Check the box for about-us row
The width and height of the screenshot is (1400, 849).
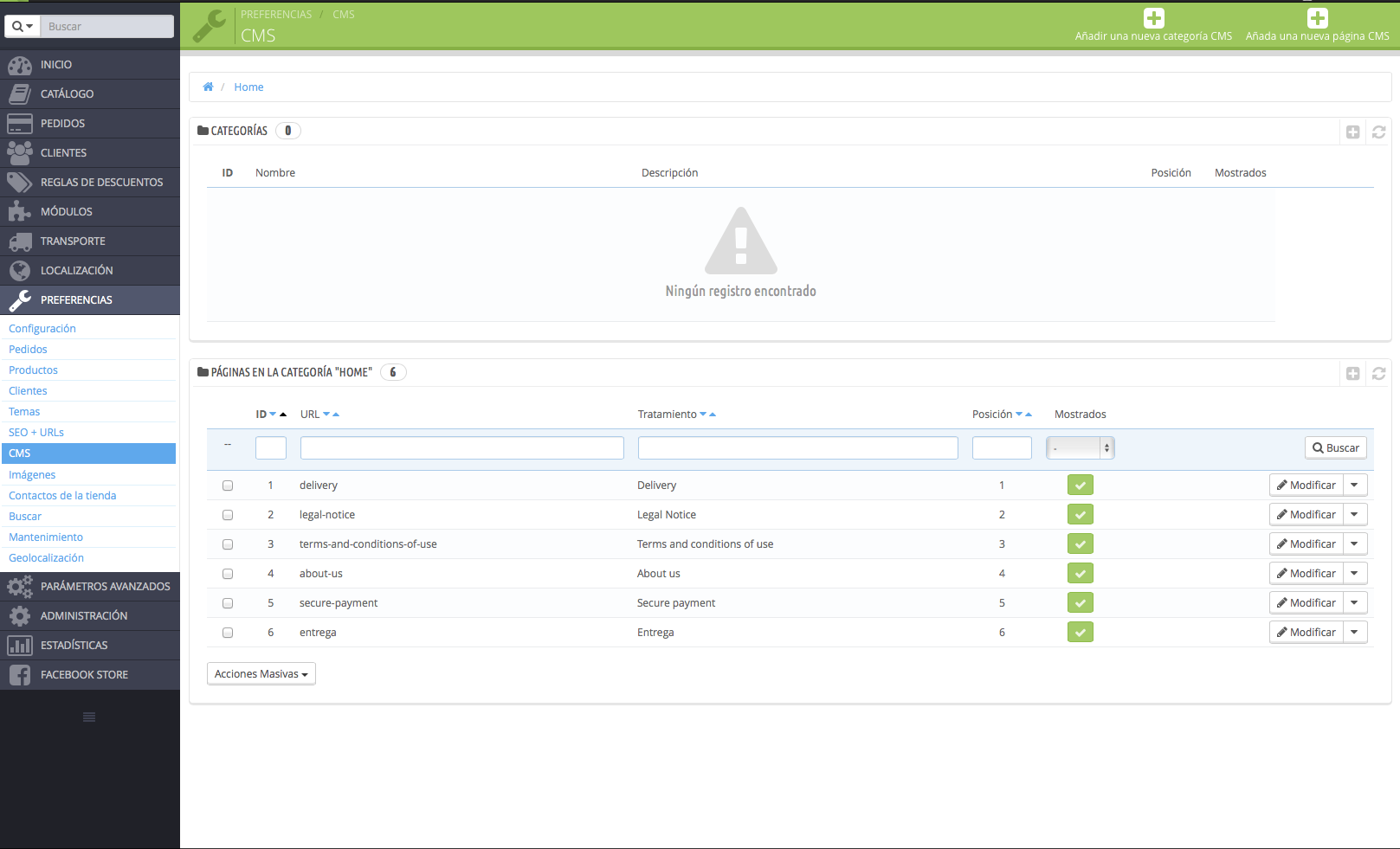228,574
